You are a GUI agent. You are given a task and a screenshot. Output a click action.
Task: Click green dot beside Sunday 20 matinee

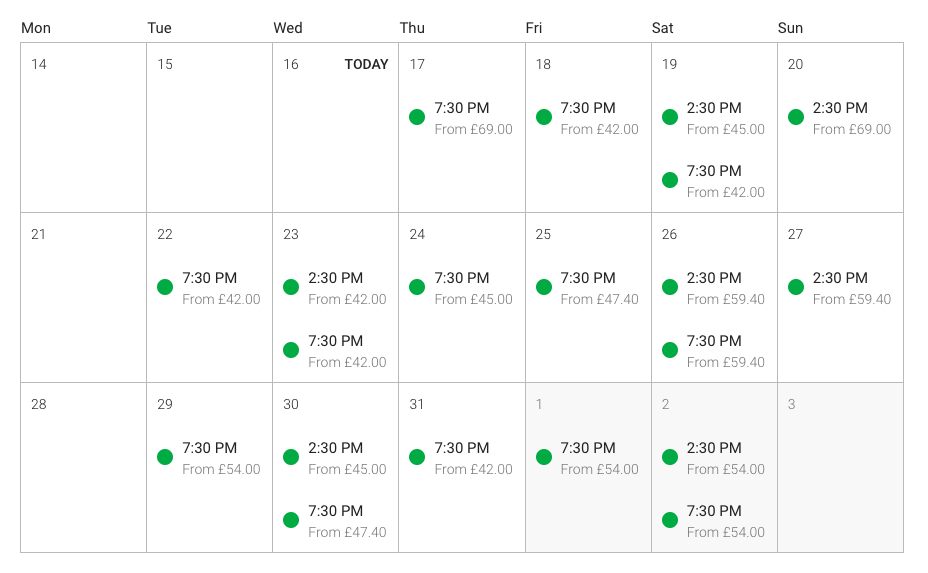pyautogui.click(x=795, y=117)
